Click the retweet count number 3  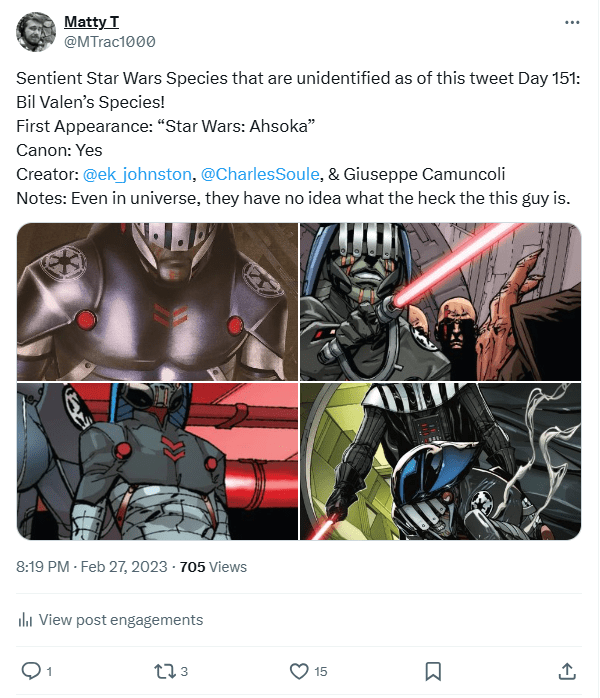click(184, 671)
